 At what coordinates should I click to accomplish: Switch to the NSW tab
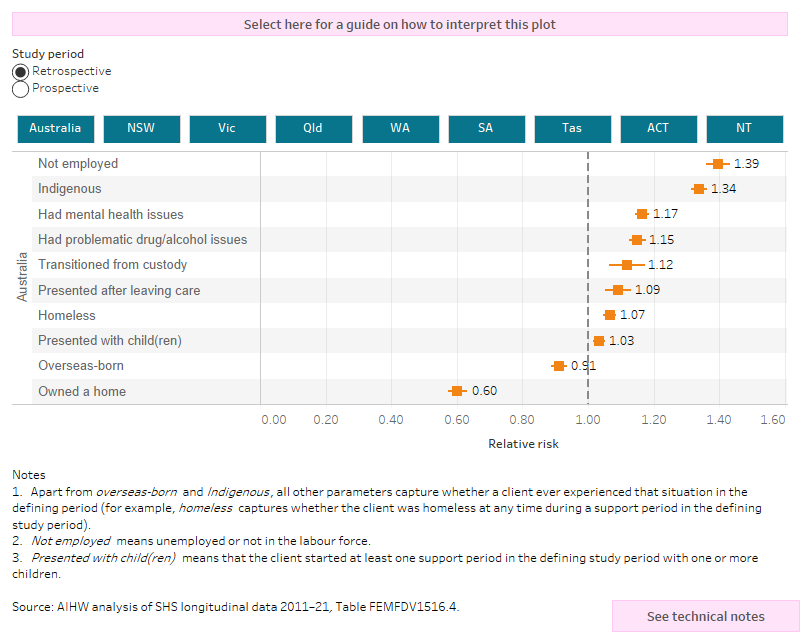coord(141,128)
